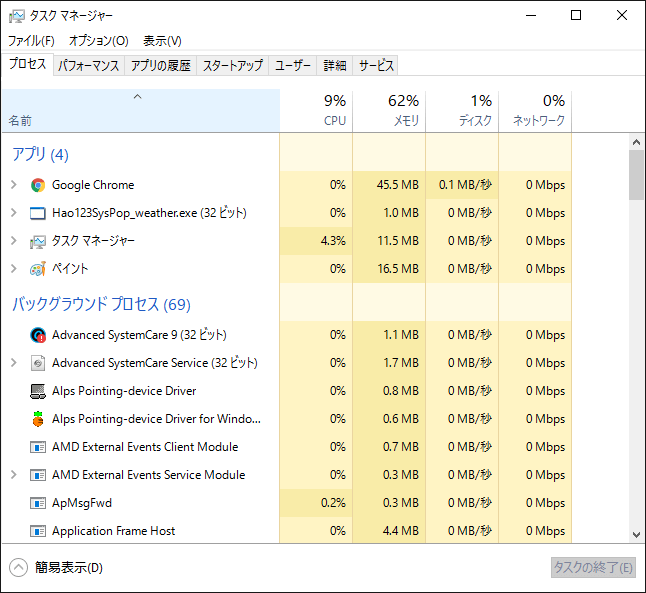Sort by the メモリ column header
This screenshot has width=646, height=593.
click(x=389, y=111)
